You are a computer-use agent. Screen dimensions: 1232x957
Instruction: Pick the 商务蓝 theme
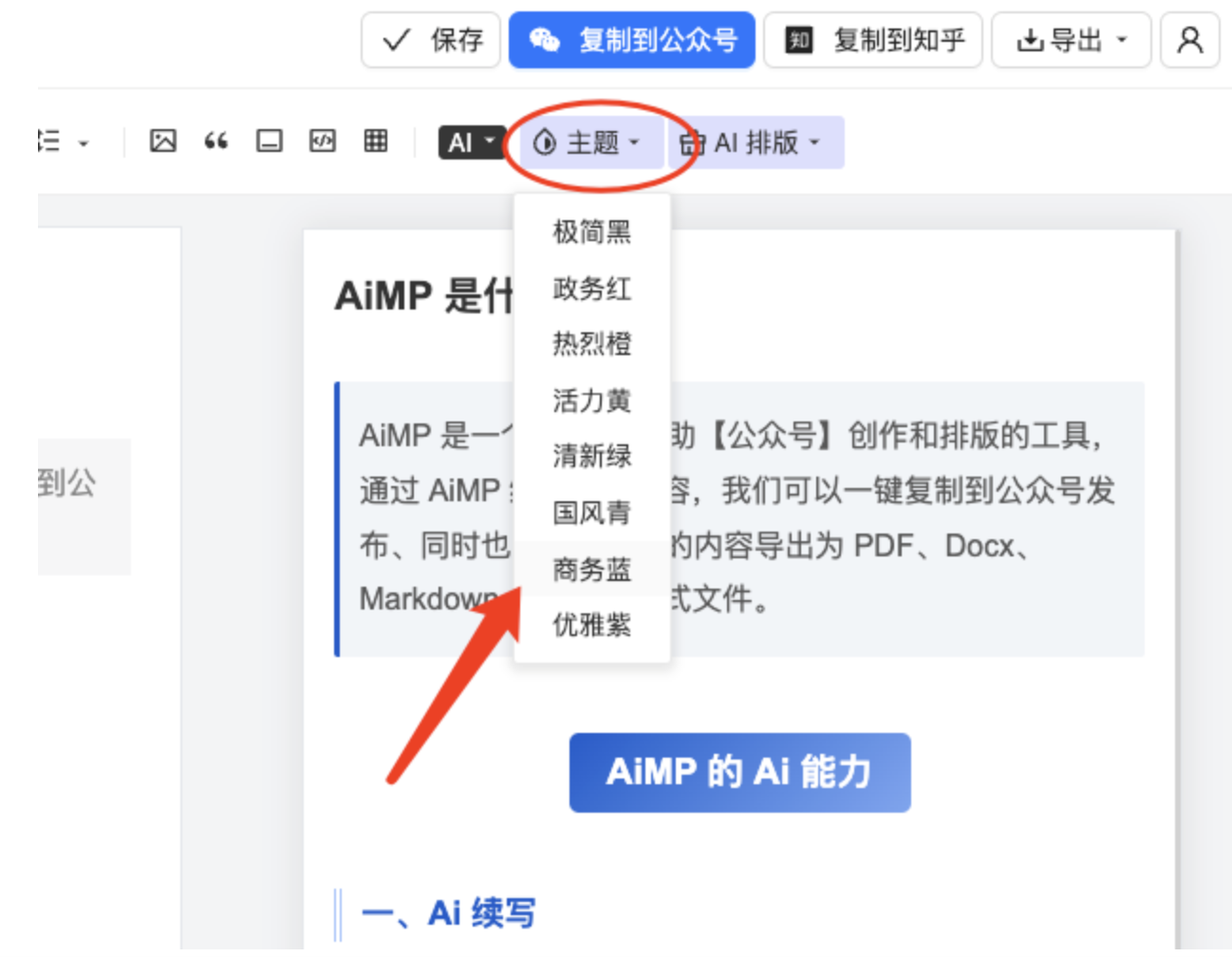(x=592, y=570)
